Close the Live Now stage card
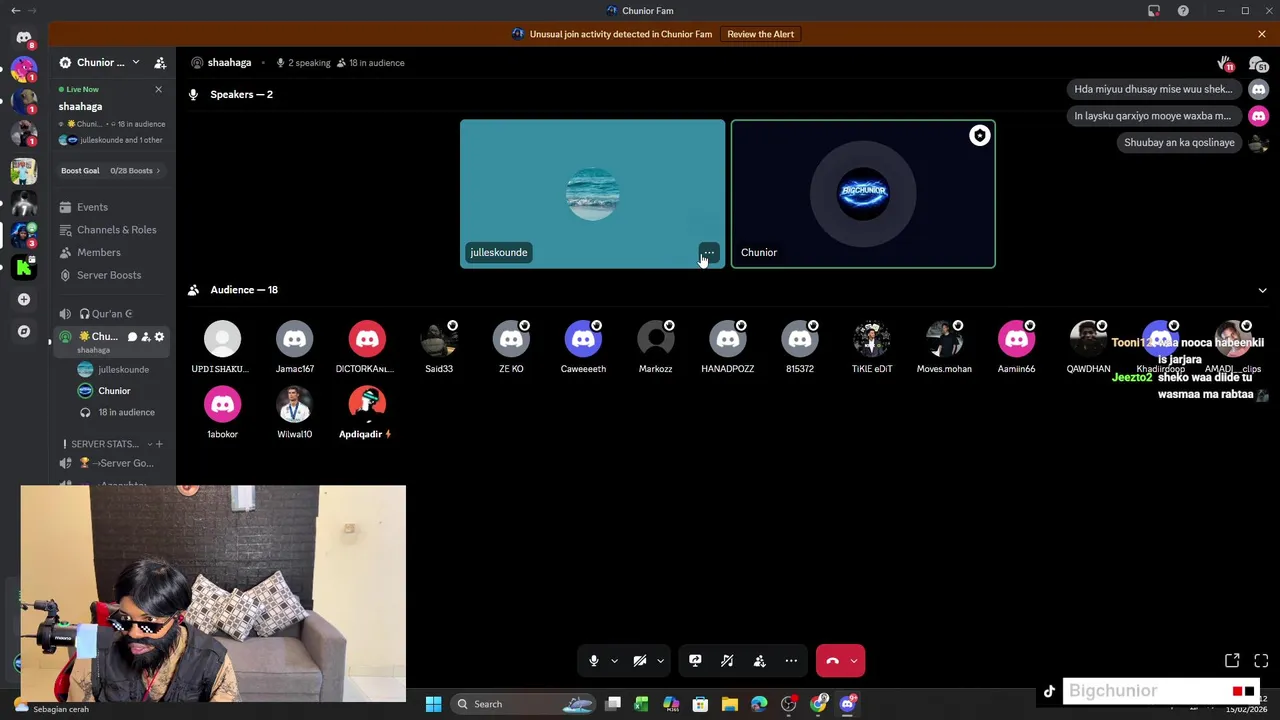1280x720 pixels. coord(158,89)
